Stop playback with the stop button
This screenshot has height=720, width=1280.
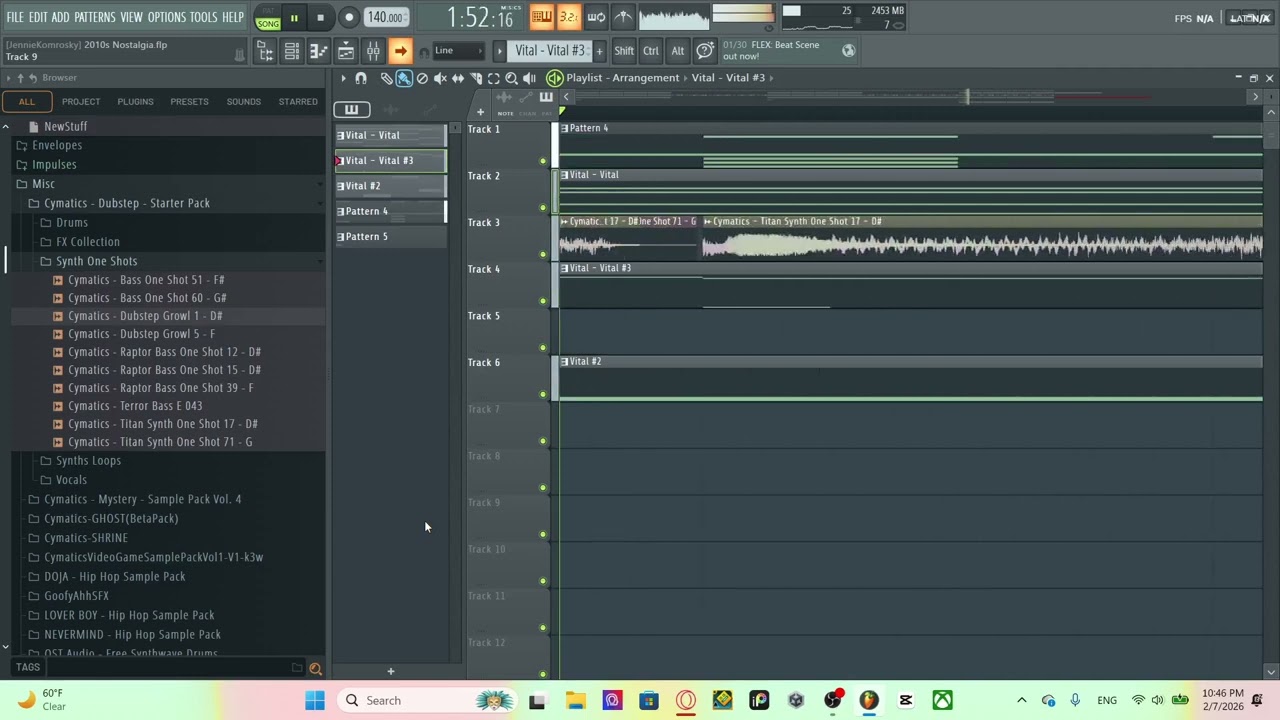click(x=320, y=17)
